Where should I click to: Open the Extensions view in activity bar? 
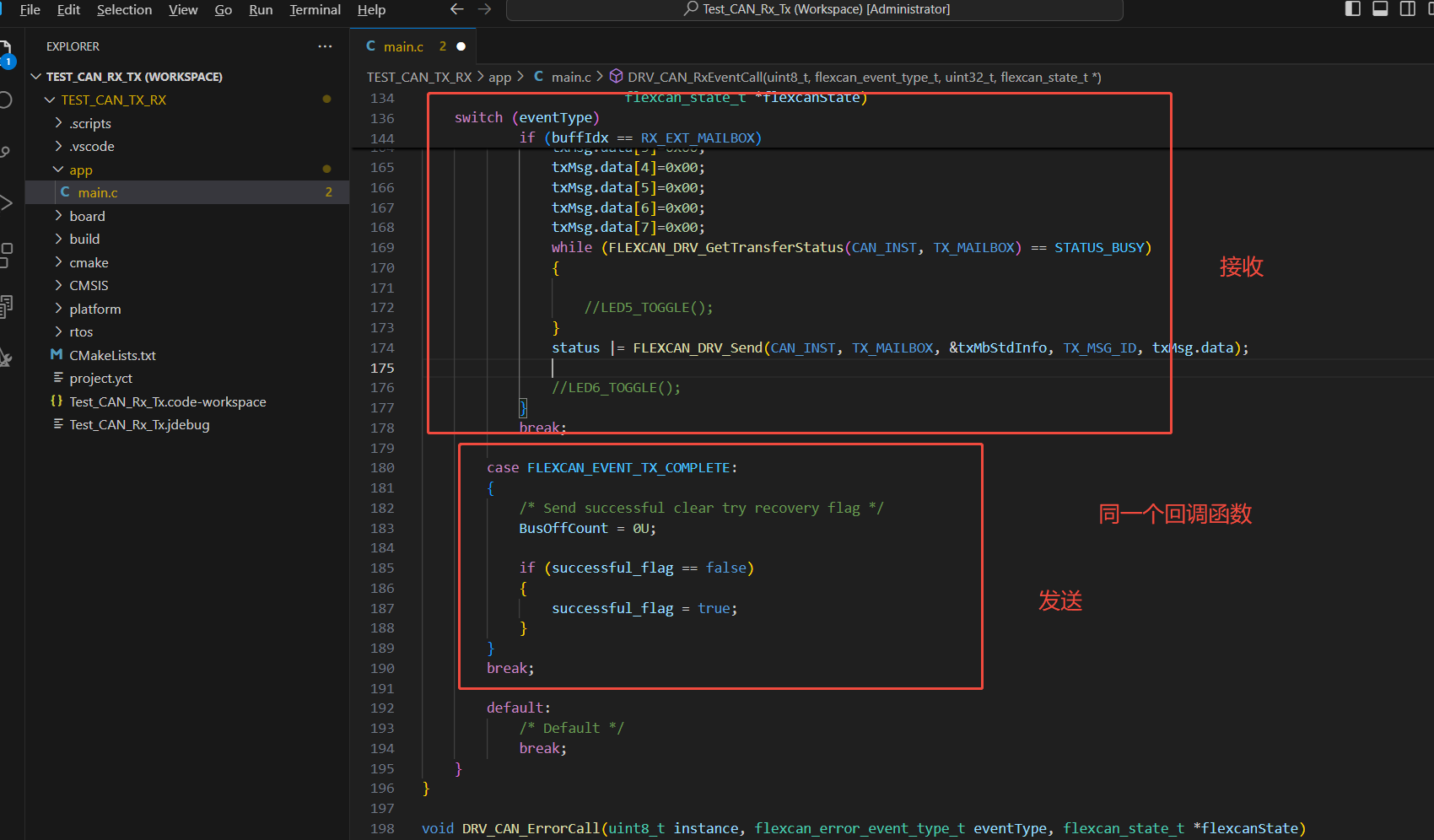[x=6, y=254]
